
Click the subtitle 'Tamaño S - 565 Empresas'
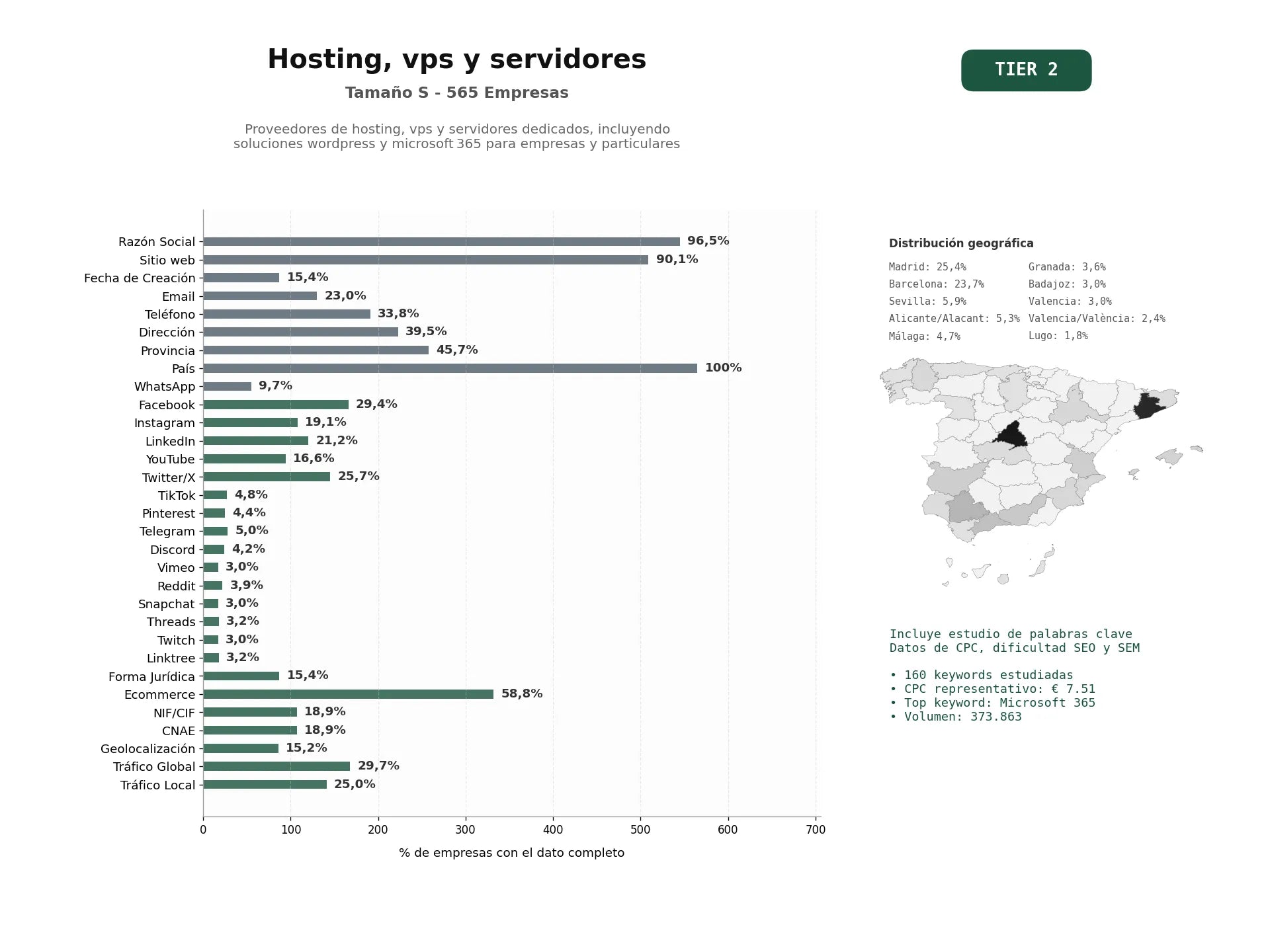[x=456, y=93]
